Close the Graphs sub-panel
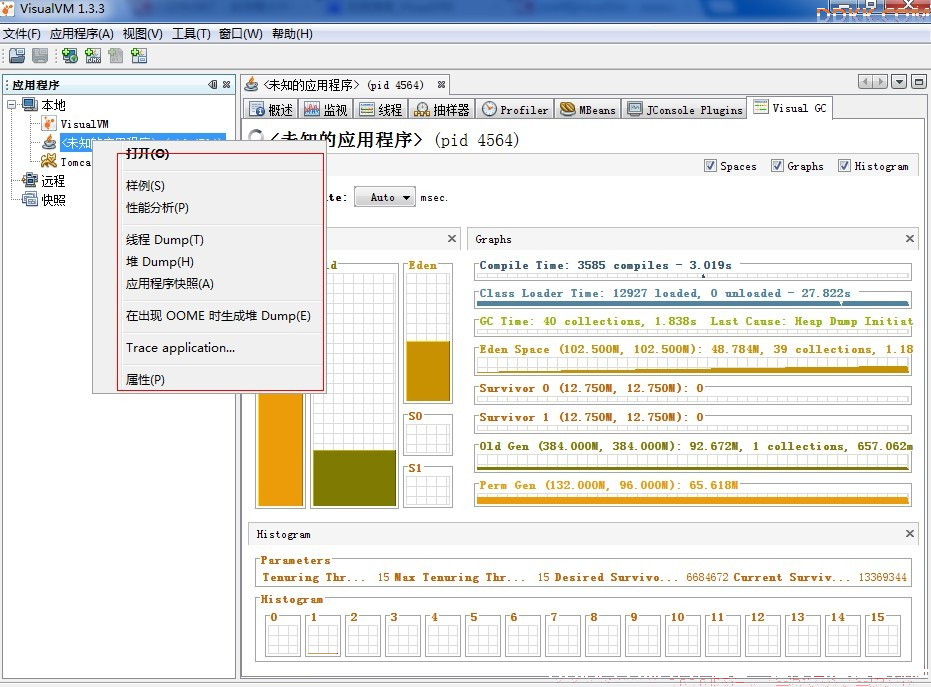 910,238
